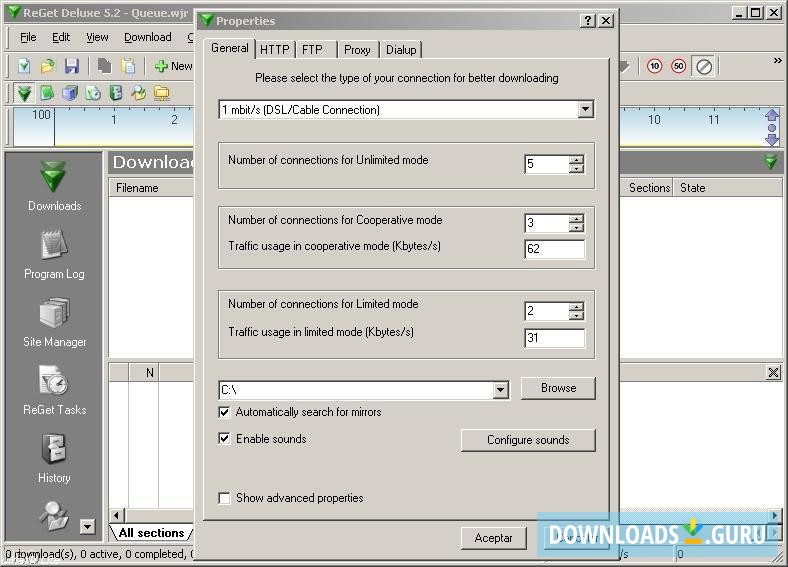Click limited mode traffic usage field

[554, 338]
